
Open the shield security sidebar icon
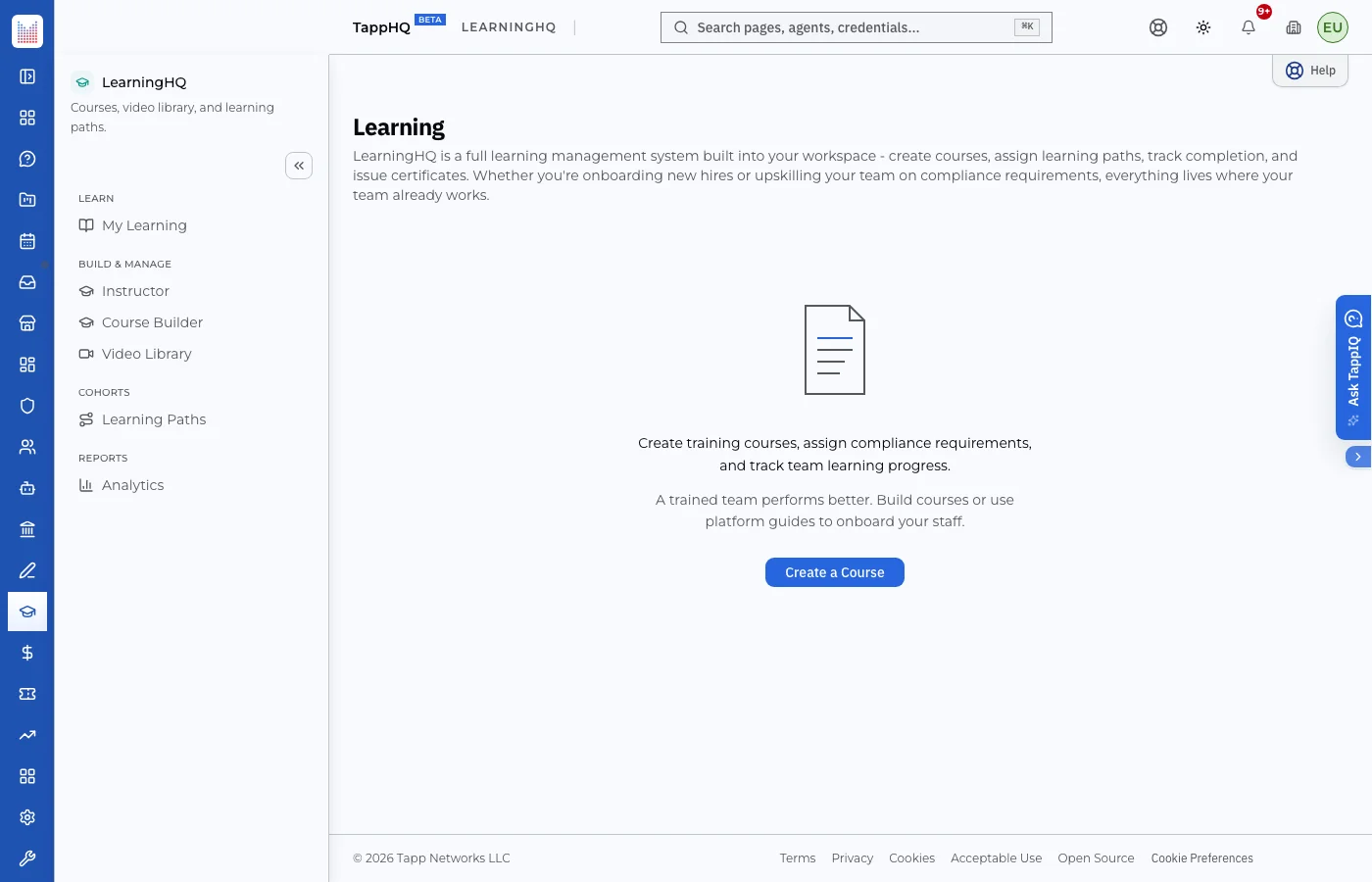pyautogui.click(x=27, y=406)
